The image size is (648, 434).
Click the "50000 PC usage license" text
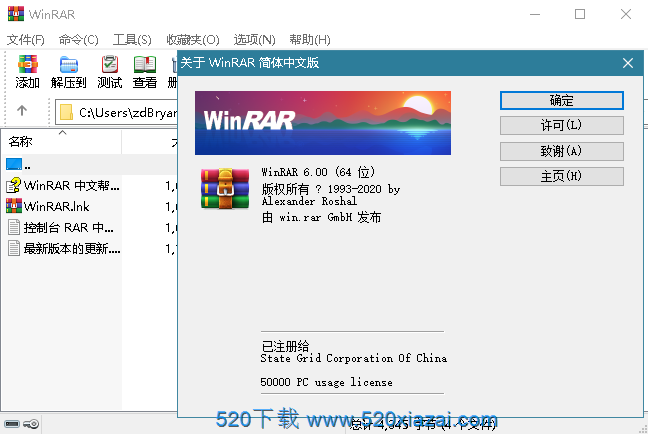[326, 382]
